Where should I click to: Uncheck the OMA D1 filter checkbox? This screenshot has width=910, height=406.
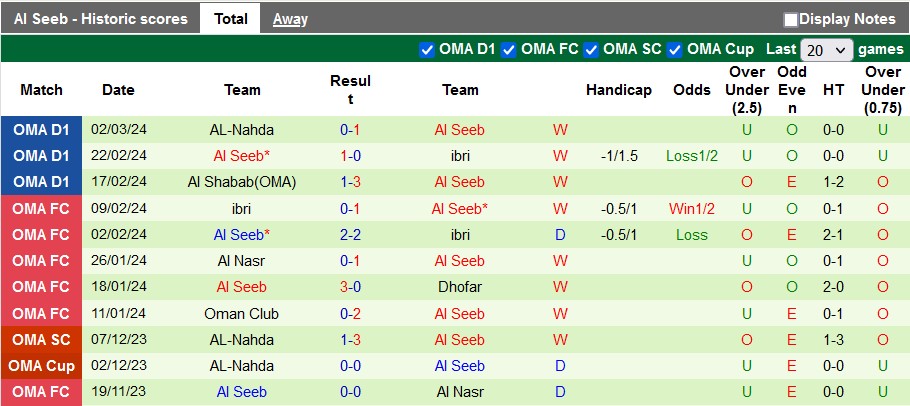(427, 49)
